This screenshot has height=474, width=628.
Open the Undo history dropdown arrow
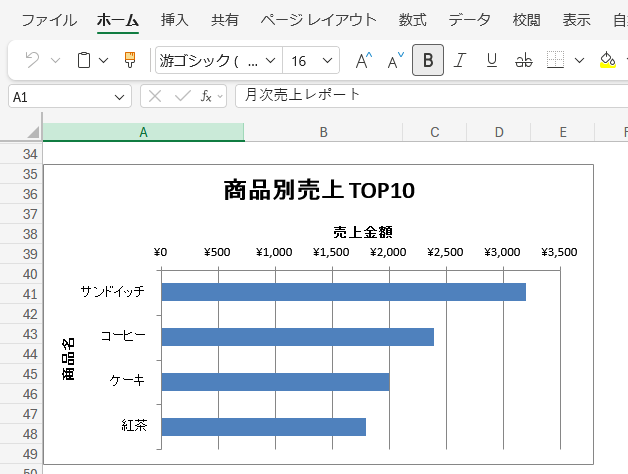click(x=56, y=61)
